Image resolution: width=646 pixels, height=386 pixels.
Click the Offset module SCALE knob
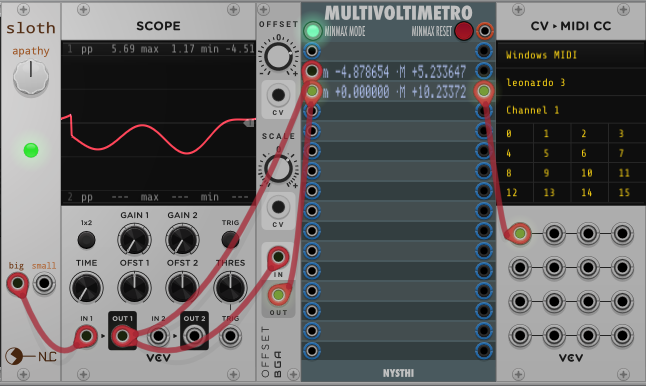tap(278, 168)
